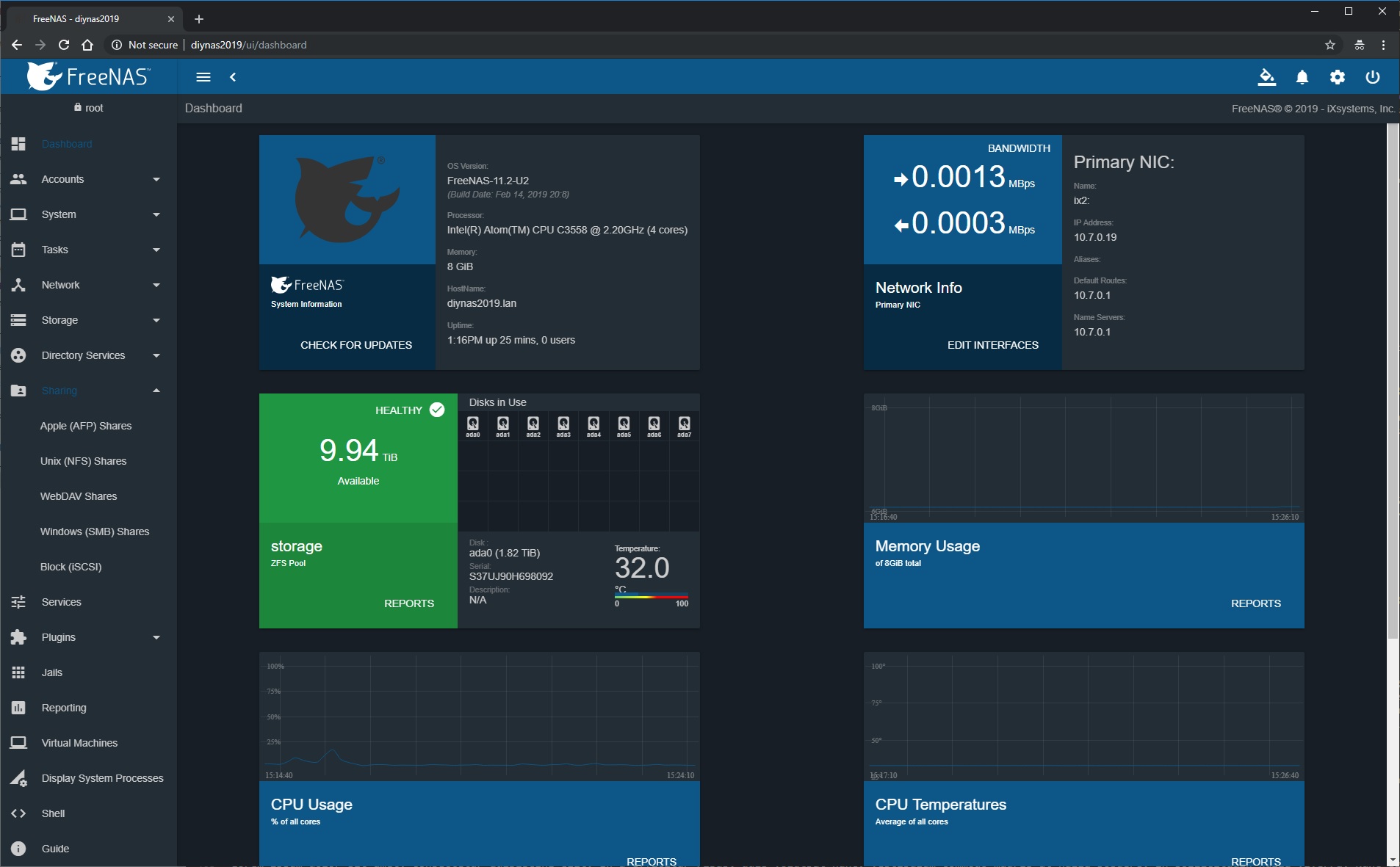Expand the Tasks menu arrow
This screenshot has width=1400, height=867.
coord(156,250)
